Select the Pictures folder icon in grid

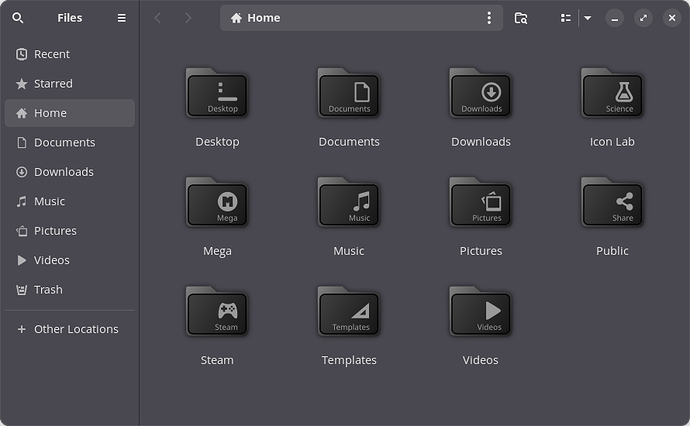click(x=481, y=202)
